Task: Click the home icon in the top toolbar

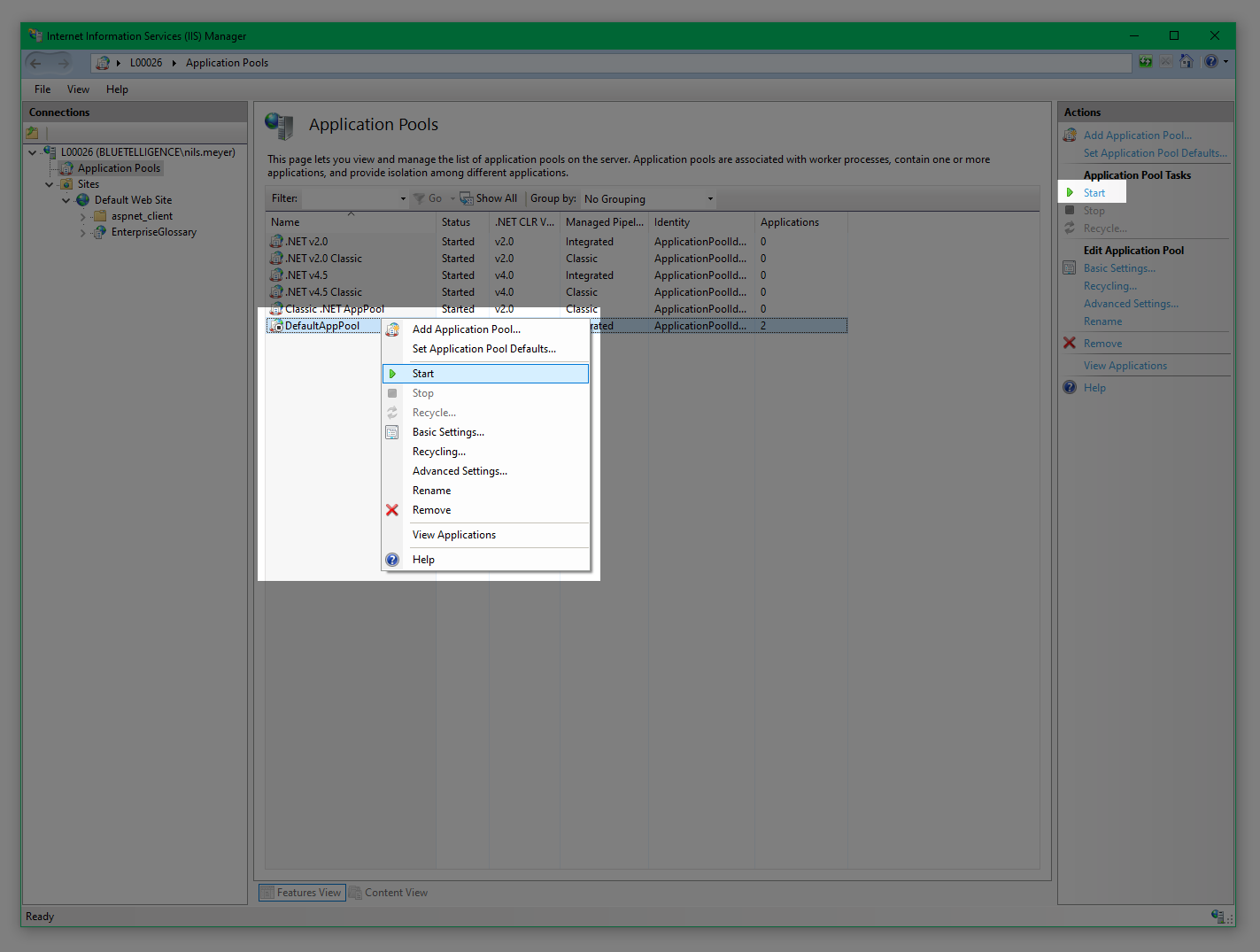Action: (x=1187, y=62)
